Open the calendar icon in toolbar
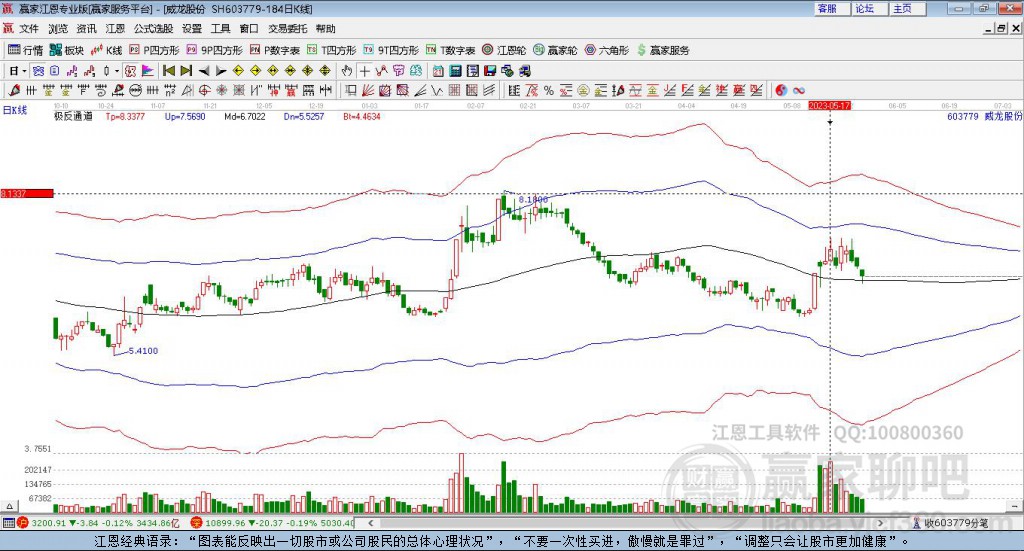This screenshot has width=1024, height=551. [438, 71]
